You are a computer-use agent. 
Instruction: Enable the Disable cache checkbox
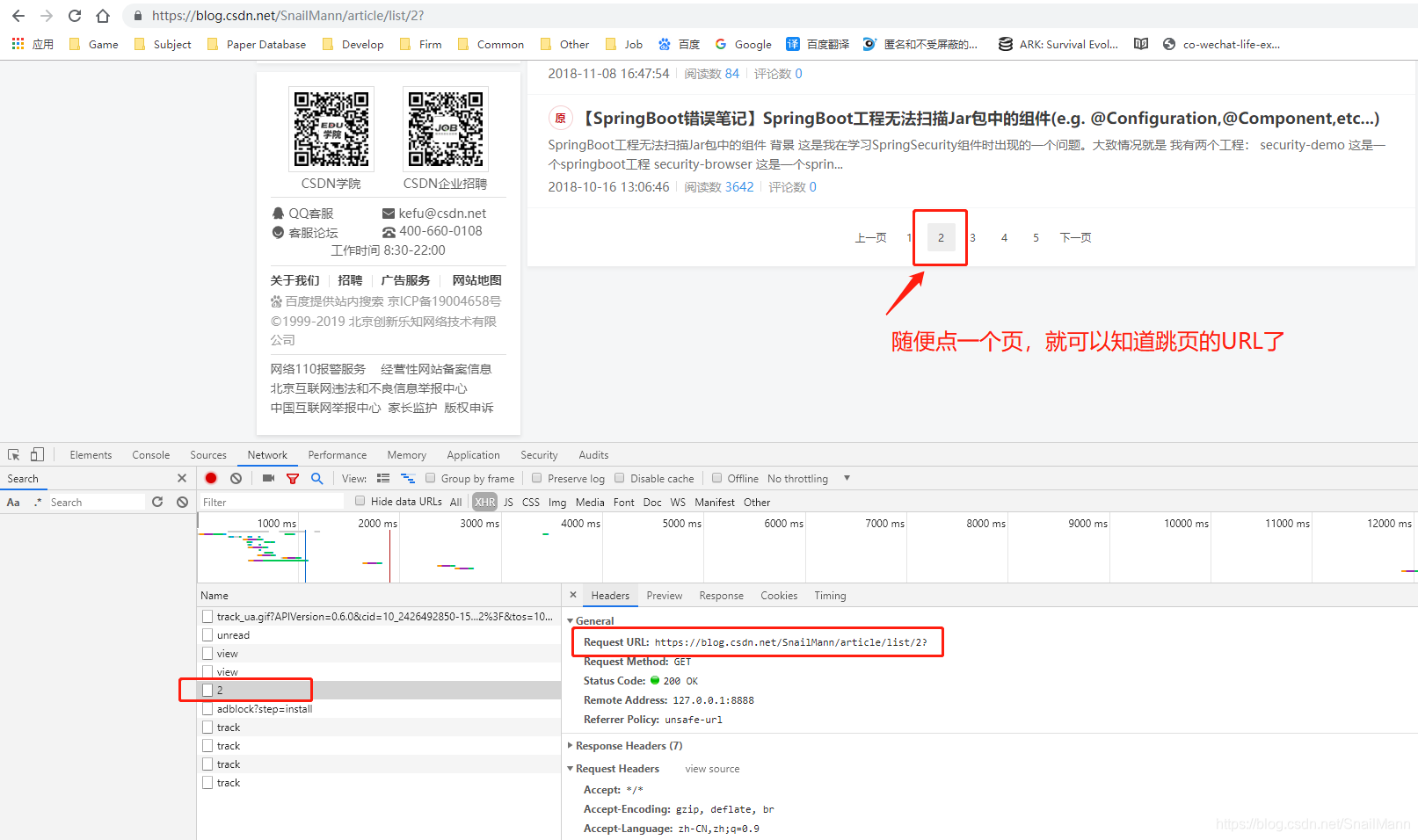tap(620, 478)
